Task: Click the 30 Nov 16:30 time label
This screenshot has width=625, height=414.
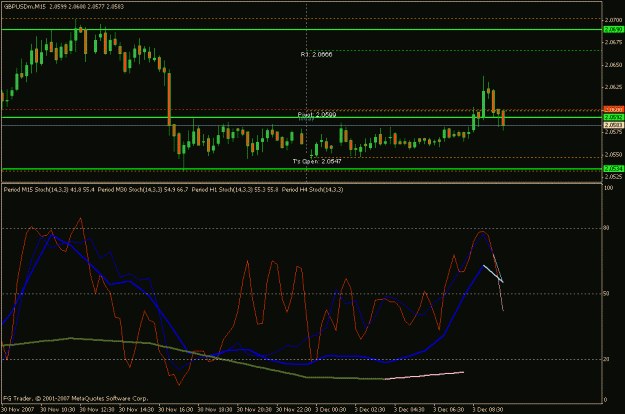Action: coord(176,410)
